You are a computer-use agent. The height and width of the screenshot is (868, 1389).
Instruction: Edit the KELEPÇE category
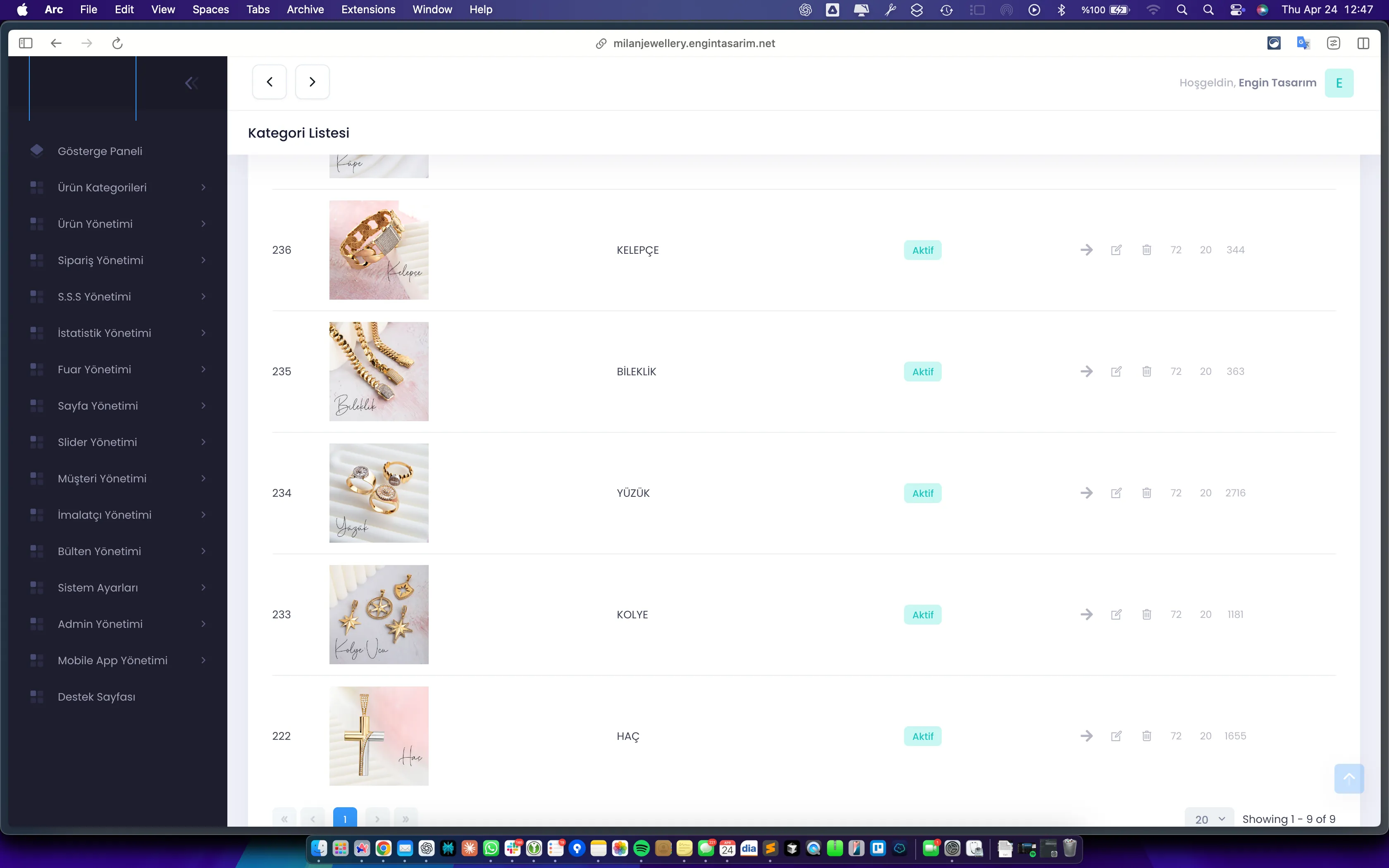tap(1116, 250)
